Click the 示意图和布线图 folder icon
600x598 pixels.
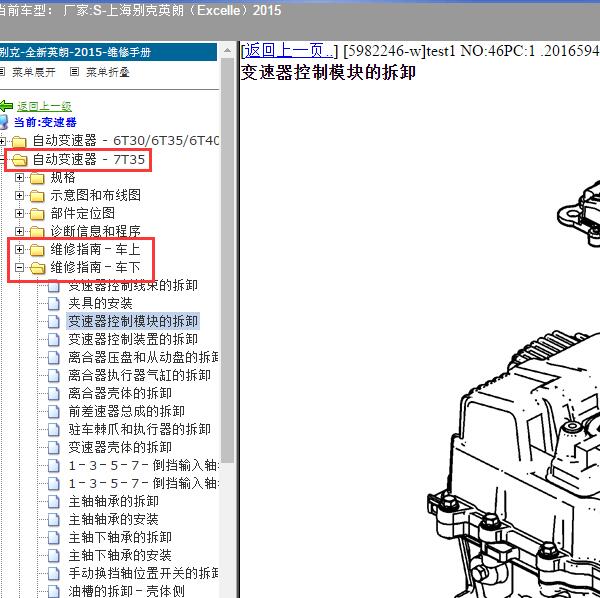[x=37, y=196]
